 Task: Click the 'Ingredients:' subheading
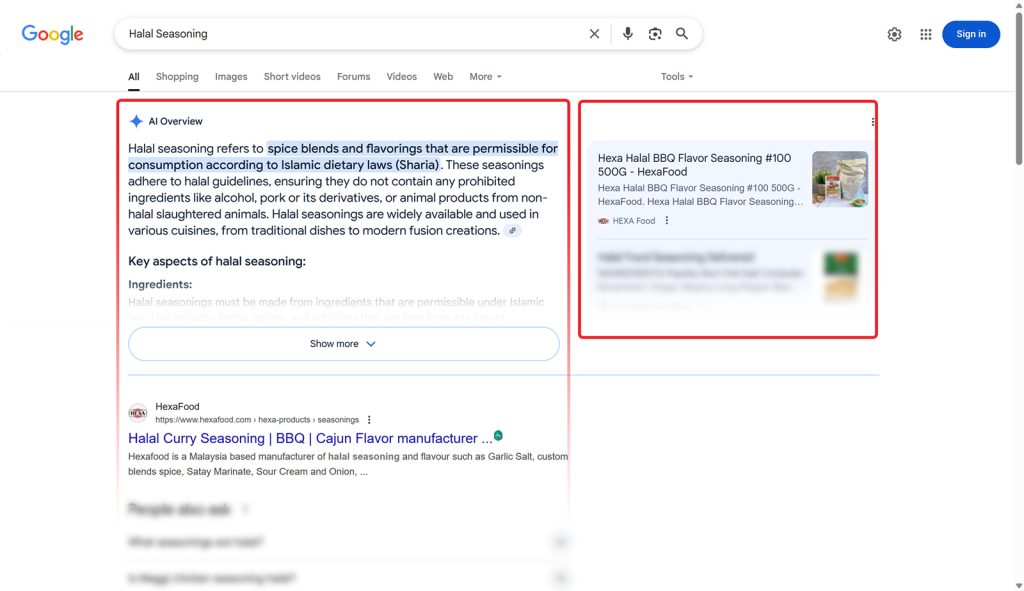click(160, 285)
